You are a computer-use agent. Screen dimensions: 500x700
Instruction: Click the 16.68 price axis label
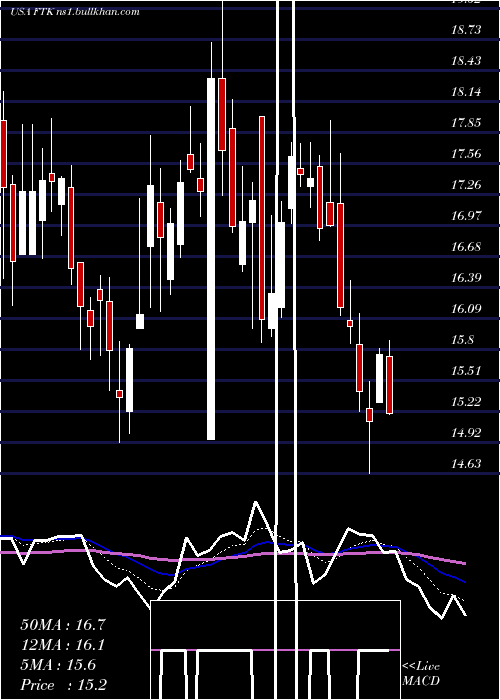(x=466, y=247)
